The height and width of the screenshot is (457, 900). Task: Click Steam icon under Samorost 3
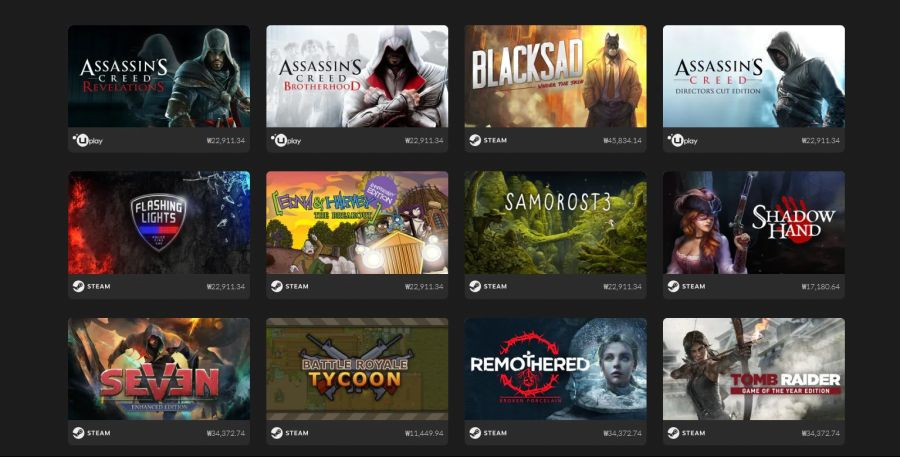click(x=475, y=286)
